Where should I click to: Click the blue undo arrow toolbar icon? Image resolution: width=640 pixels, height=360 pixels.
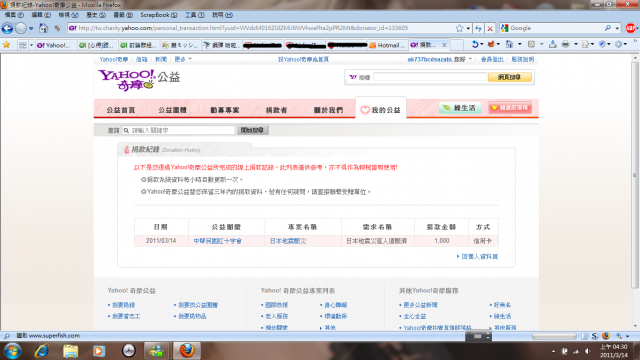(475, 44)
